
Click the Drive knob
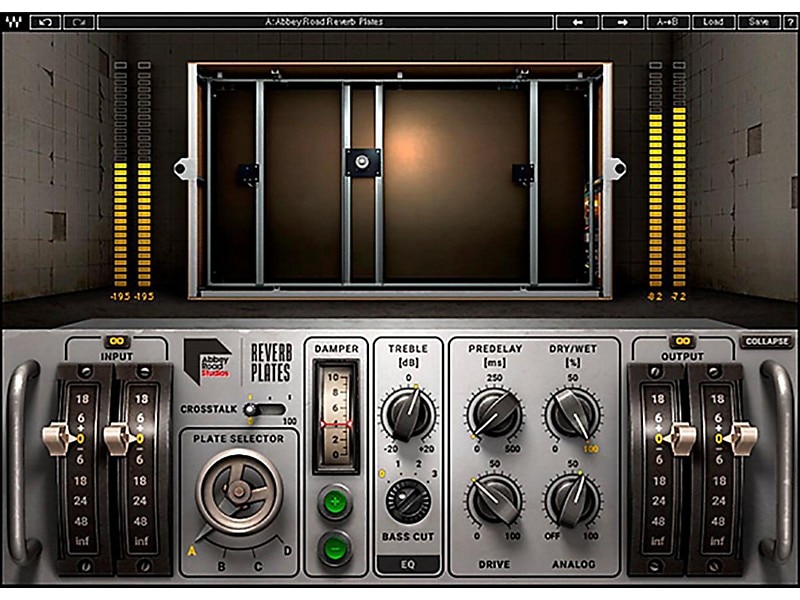(494, 501)
